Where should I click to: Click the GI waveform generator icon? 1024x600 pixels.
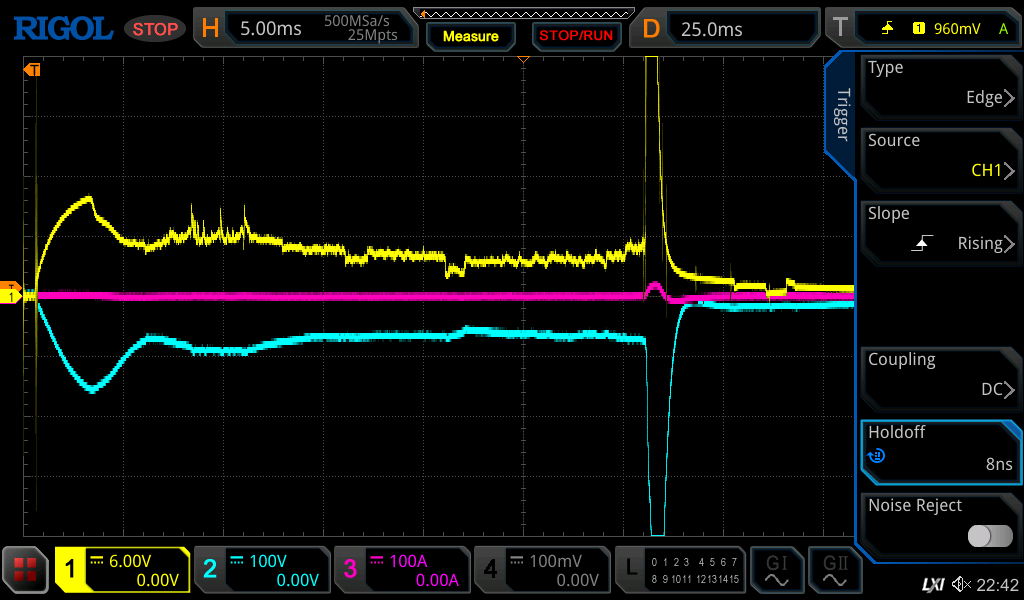click(776, 570)
